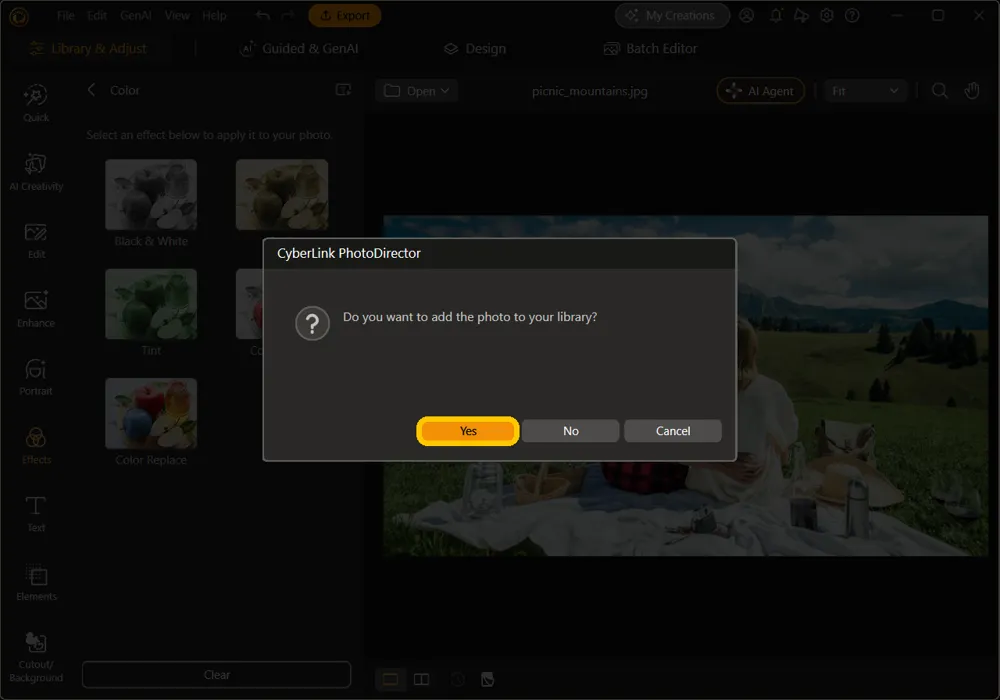The height and width of the screenshot is (700, 1000).
Task: Select the Text tool in sidebar
Action: (x=36, y=514)
